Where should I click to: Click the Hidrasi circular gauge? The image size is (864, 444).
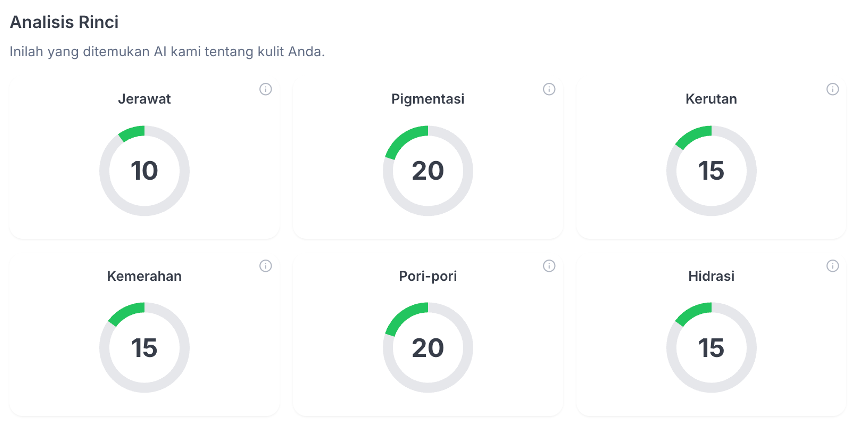coord(711,348)
